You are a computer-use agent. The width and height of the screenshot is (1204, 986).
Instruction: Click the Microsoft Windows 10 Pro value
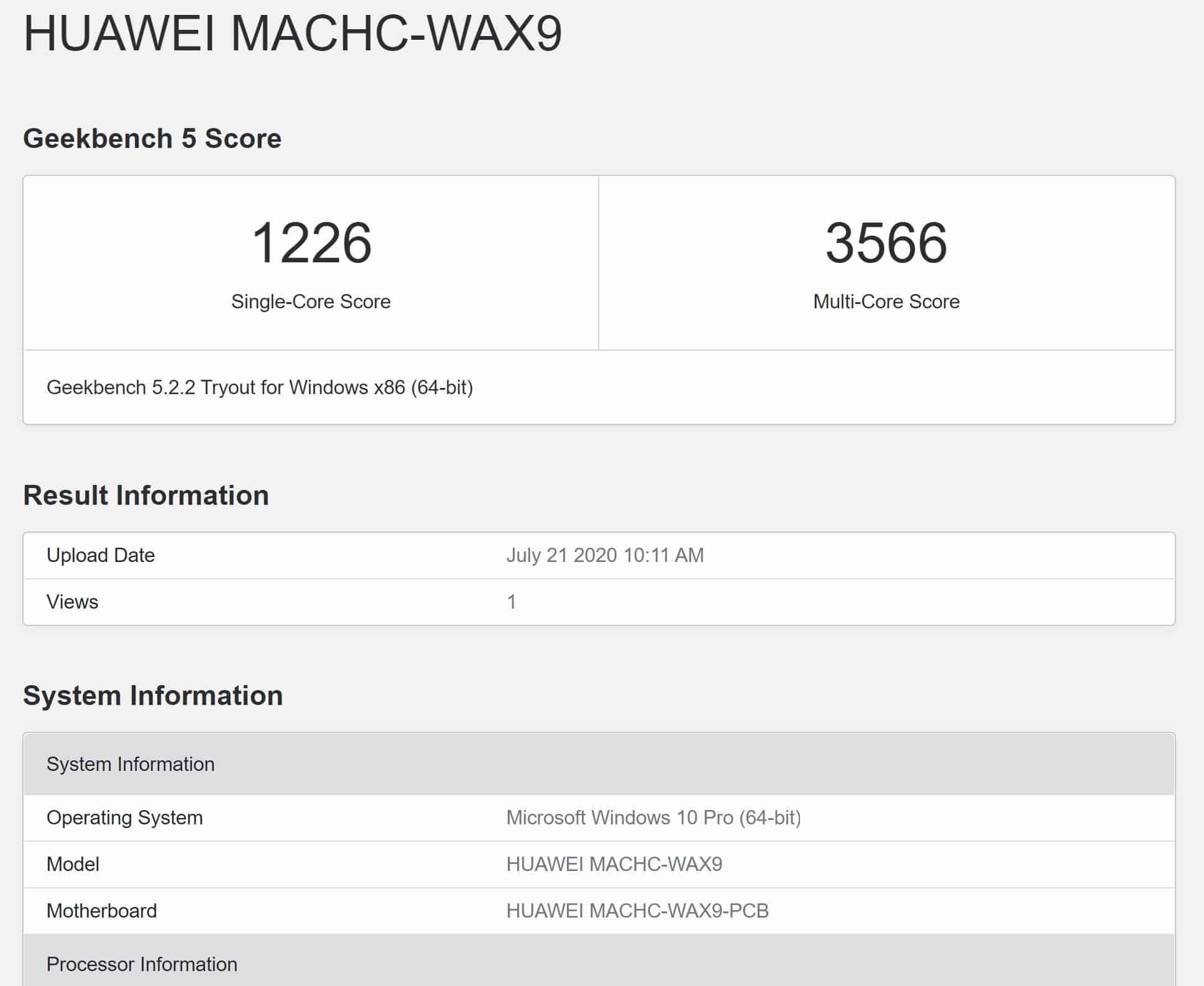(653, 818)
